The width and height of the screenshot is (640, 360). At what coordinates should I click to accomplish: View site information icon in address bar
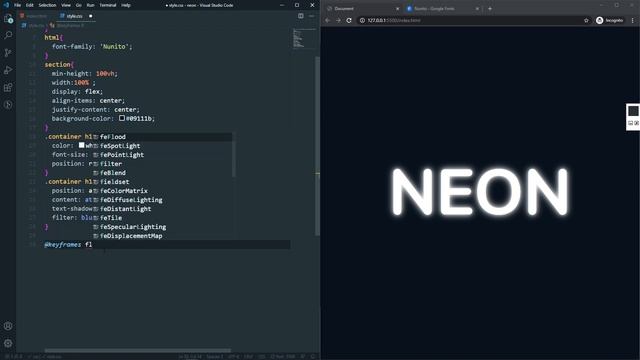[x=362, y=20]
